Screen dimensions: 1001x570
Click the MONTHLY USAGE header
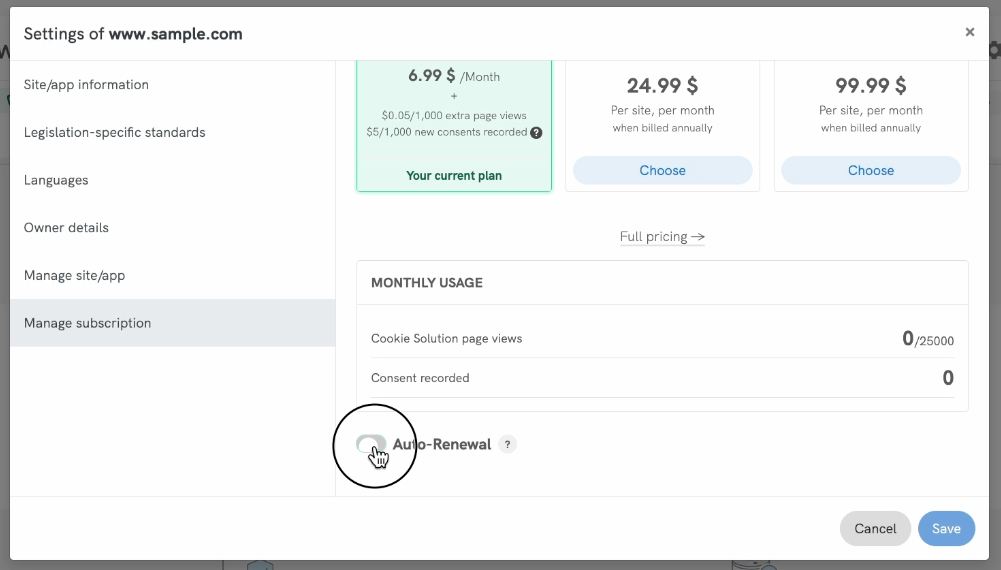coord(427,283)
